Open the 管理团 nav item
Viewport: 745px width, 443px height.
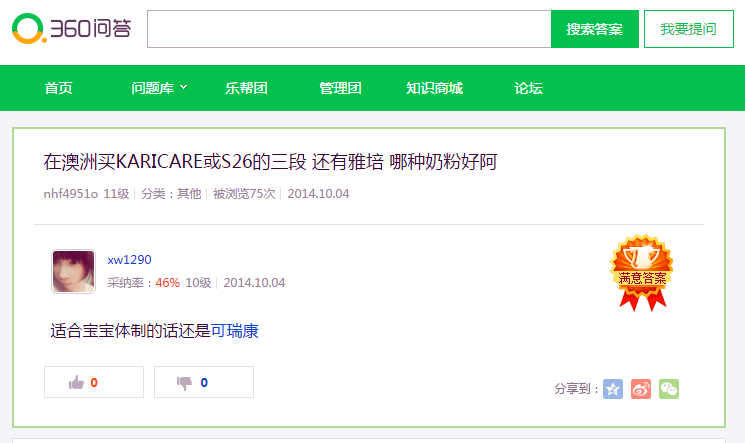point(340,88)
